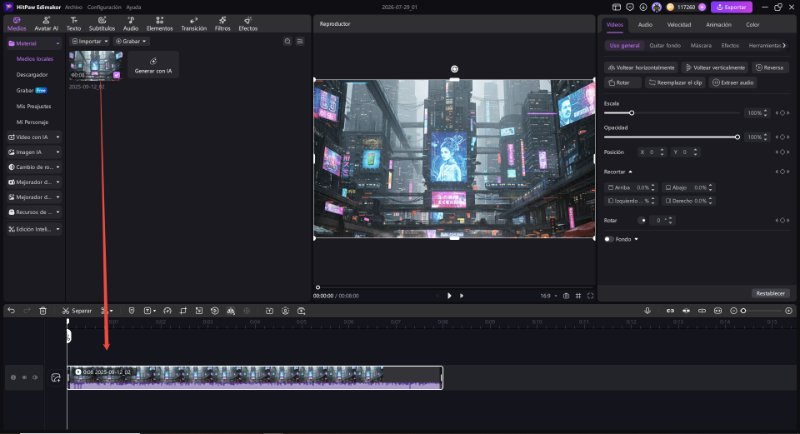Play the preview video
Image resolution: width=800 pixels, height=434 pixels.
pos(449,296)
